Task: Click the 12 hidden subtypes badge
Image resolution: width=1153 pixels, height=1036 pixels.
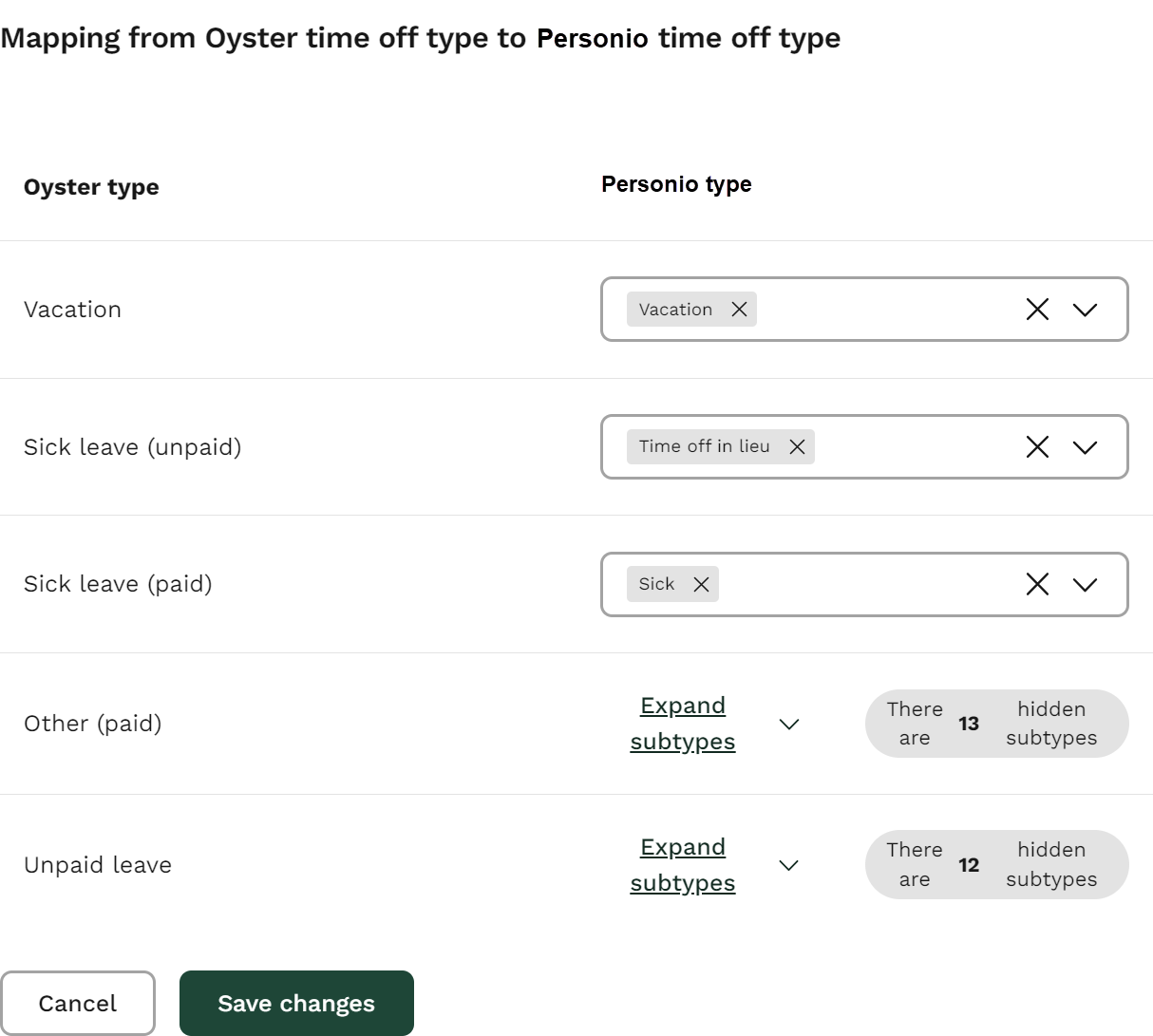Action: (x=995, y=864)
